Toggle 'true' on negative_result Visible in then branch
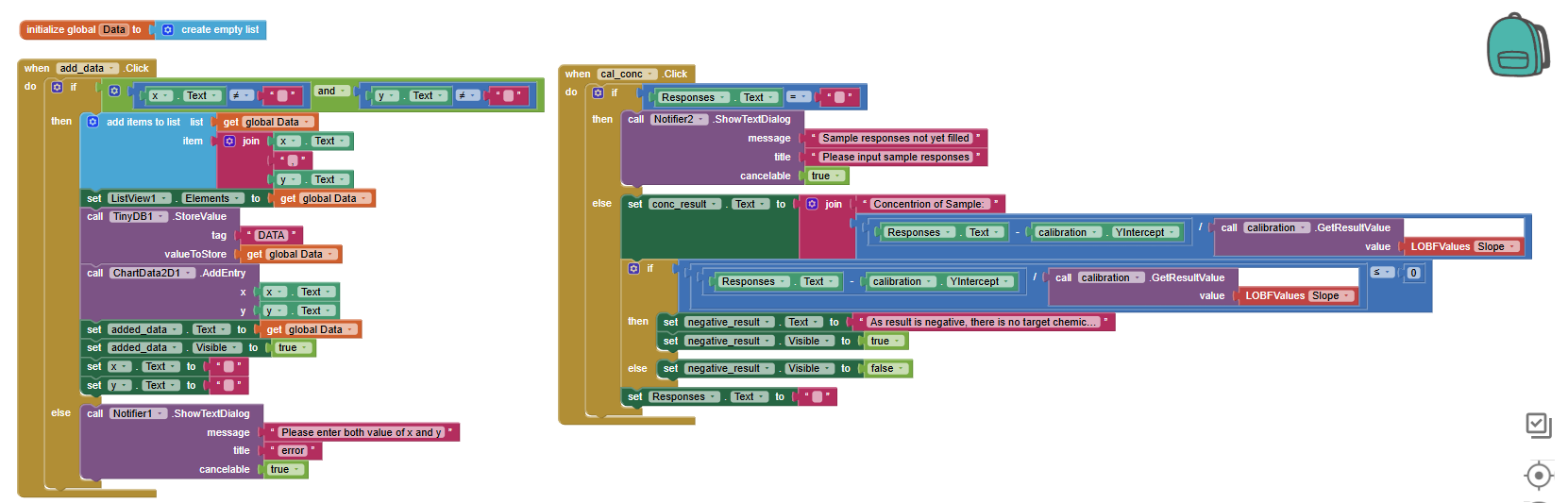Image resolution: width=1568 pixels, height=503 pixels. click(x=886, y=341)
